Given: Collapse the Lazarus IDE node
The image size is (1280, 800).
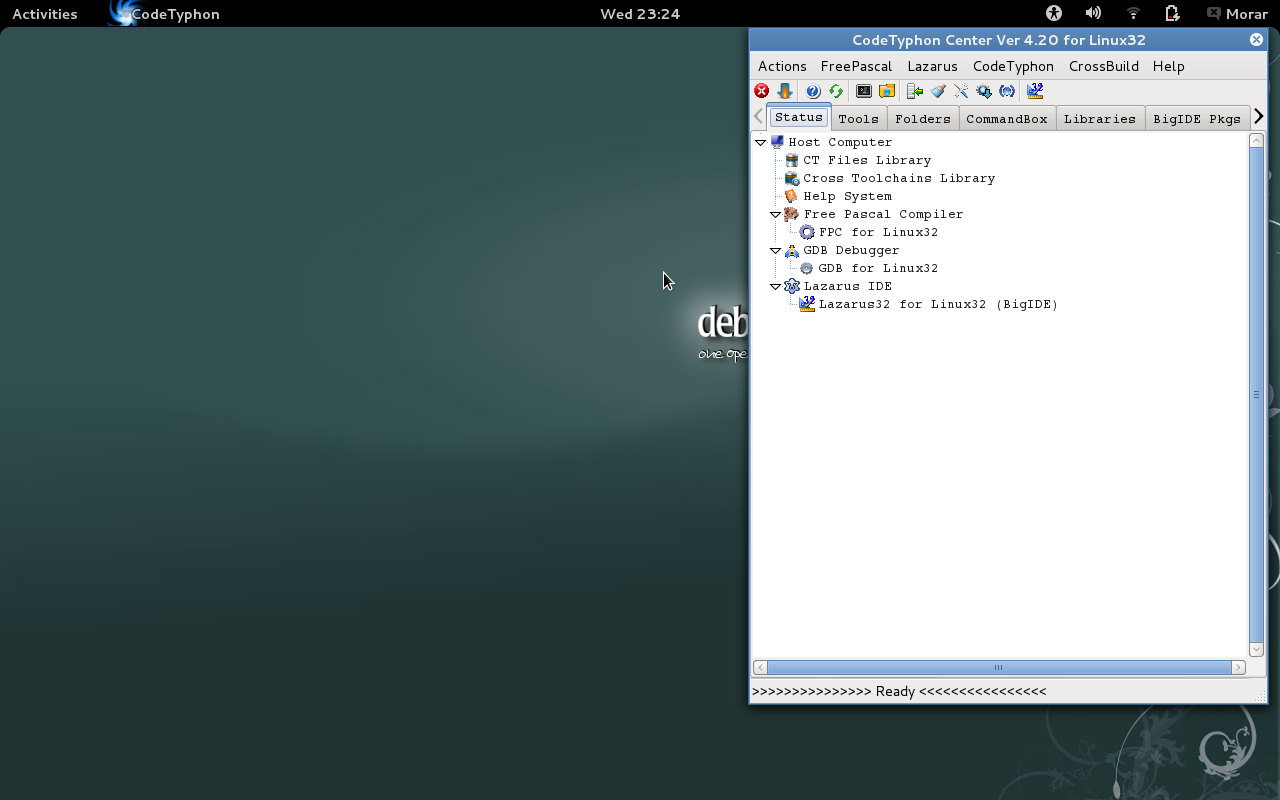Looking at the screenshot, I should point(775,286).
